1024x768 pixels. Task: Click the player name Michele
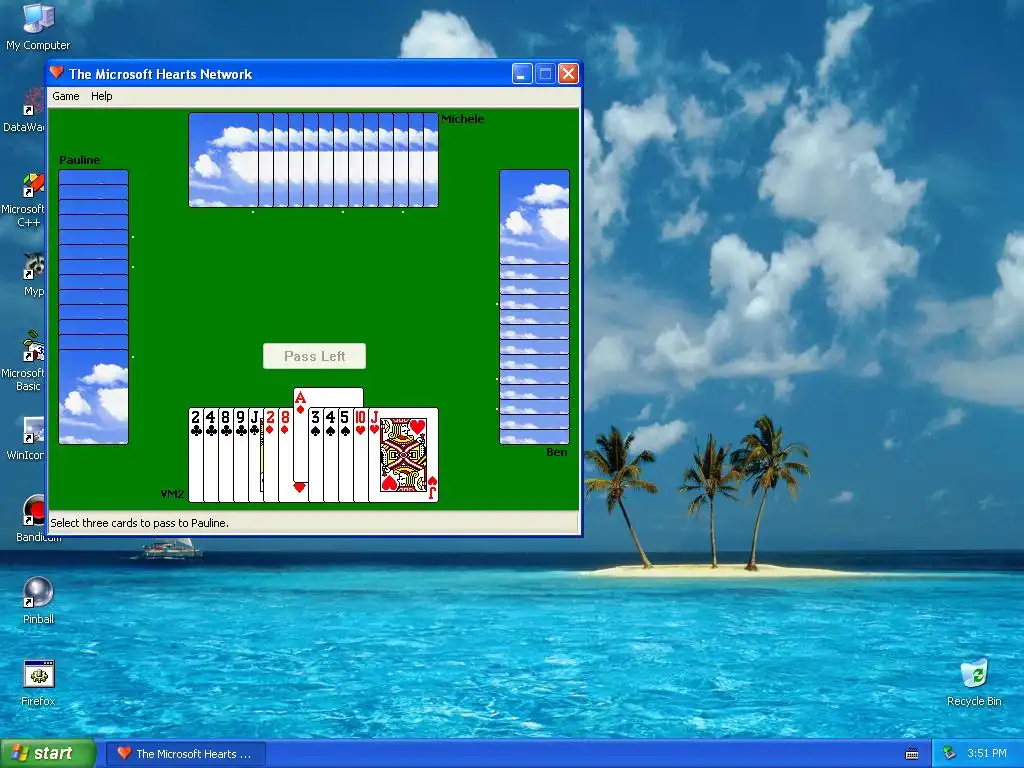click(462, 119)
